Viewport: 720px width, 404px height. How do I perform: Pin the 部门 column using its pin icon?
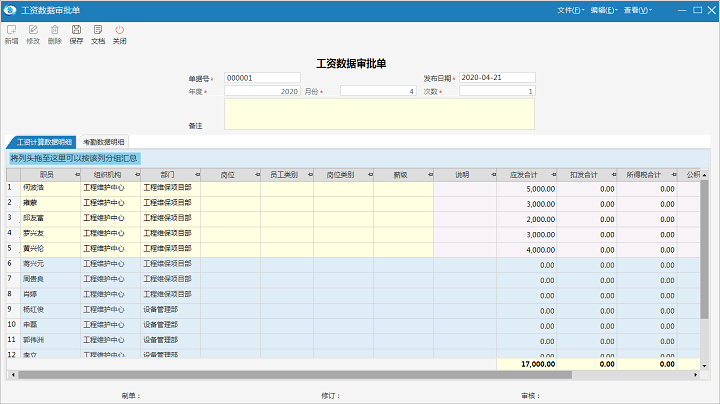click(197, 175)
